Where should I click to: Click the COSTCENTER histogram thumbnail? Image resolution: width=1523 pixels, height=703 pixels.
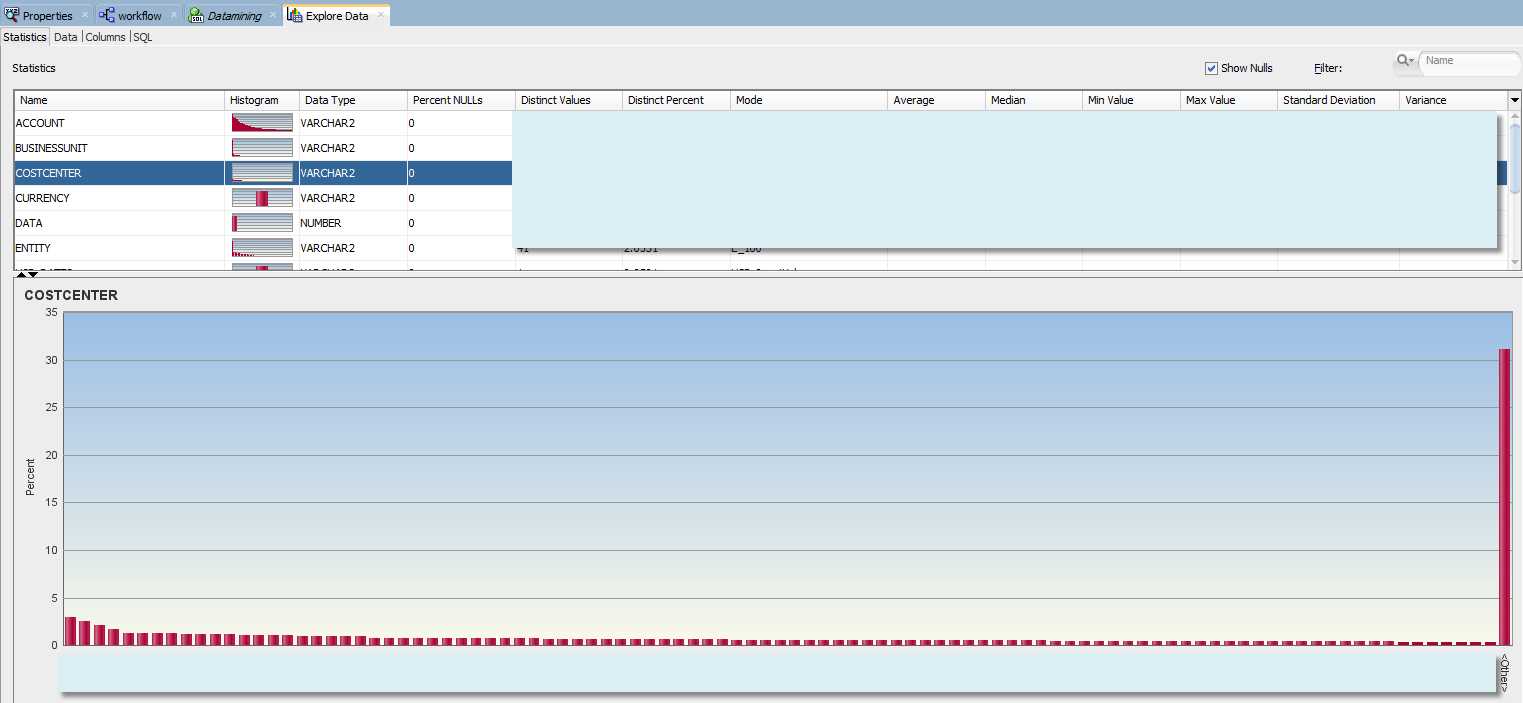[262, 173]
